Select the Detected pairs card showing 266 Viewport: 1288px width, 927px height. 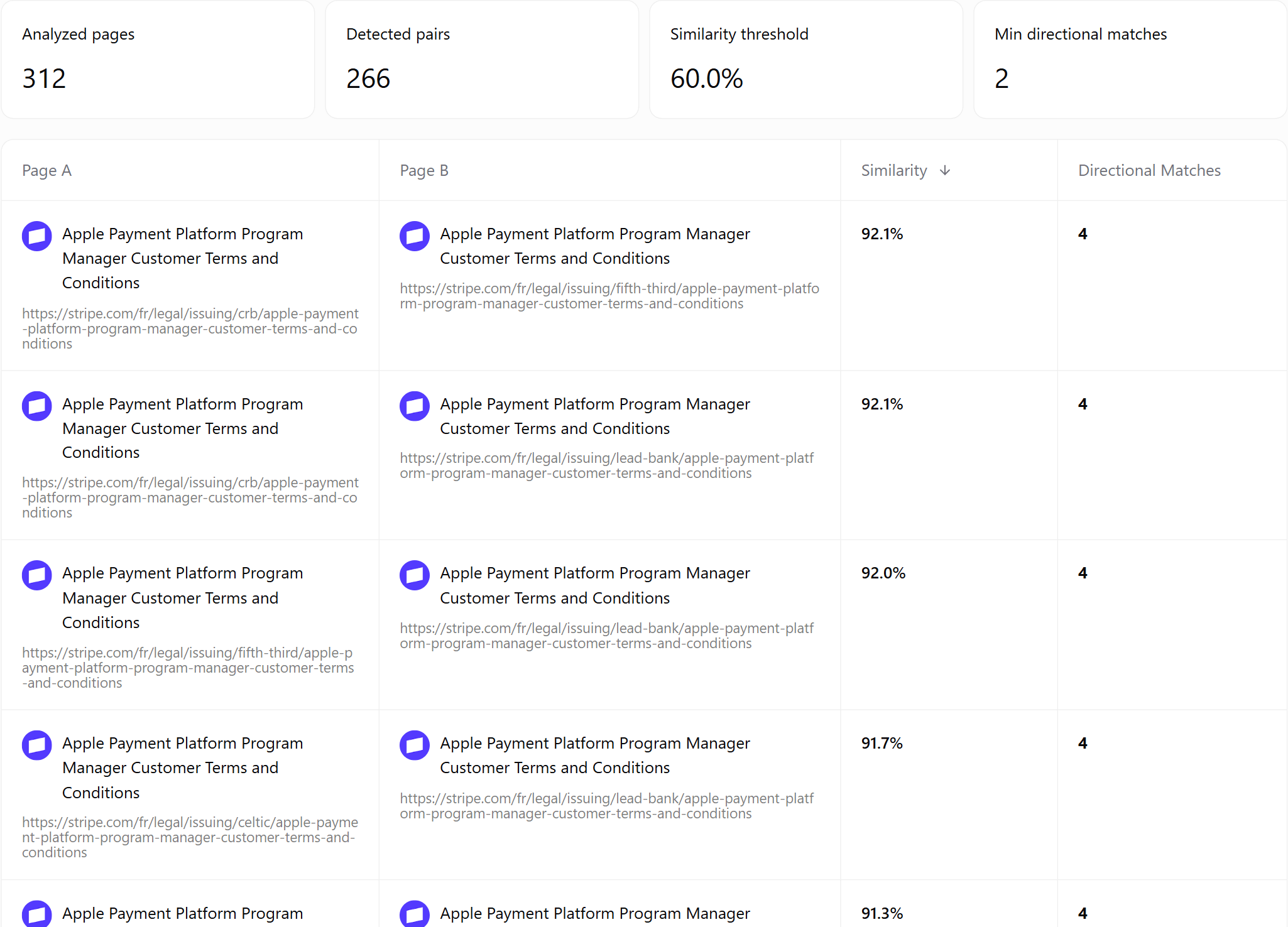[x=482, y=60]
